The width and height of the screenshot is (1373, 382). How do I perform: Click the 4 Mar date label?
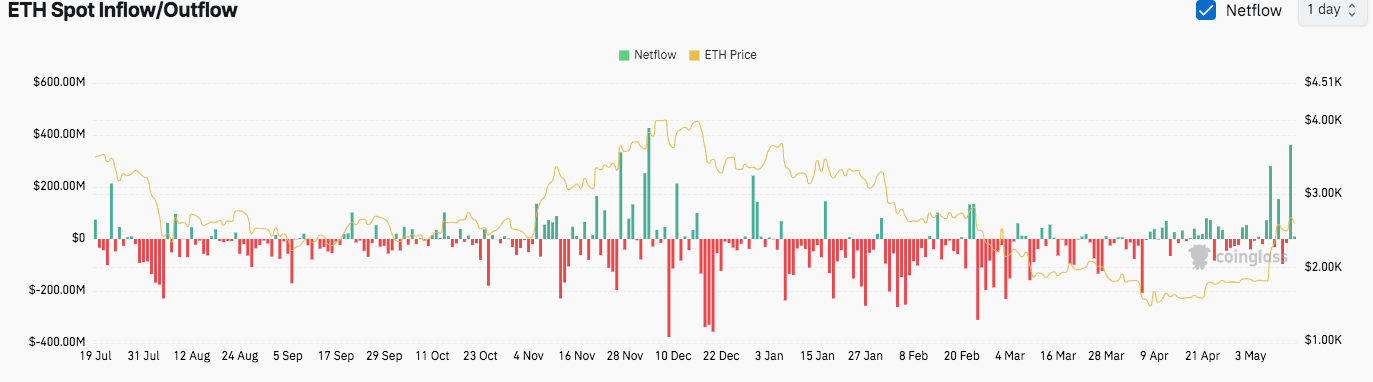pos(1009,355)
